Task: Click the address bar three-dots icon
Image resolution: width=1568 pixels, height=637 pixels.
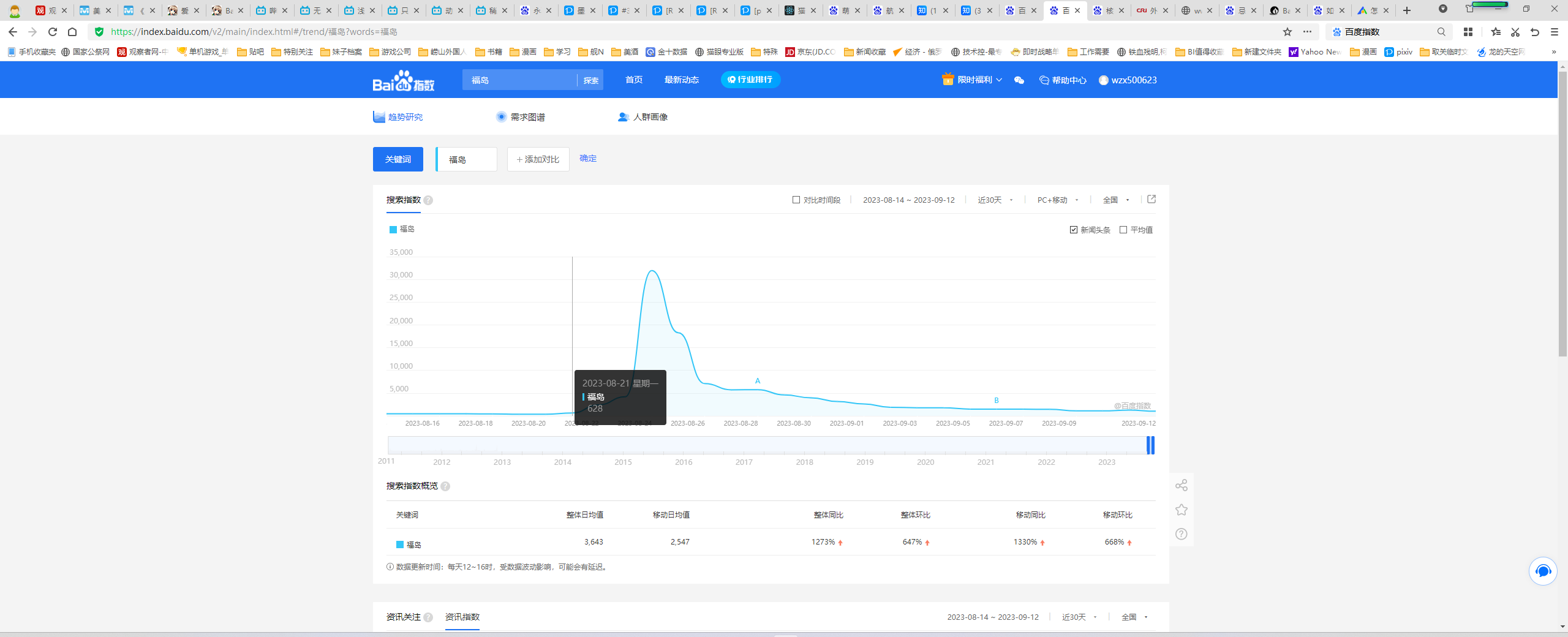Action: click(x=1307, y=32)
